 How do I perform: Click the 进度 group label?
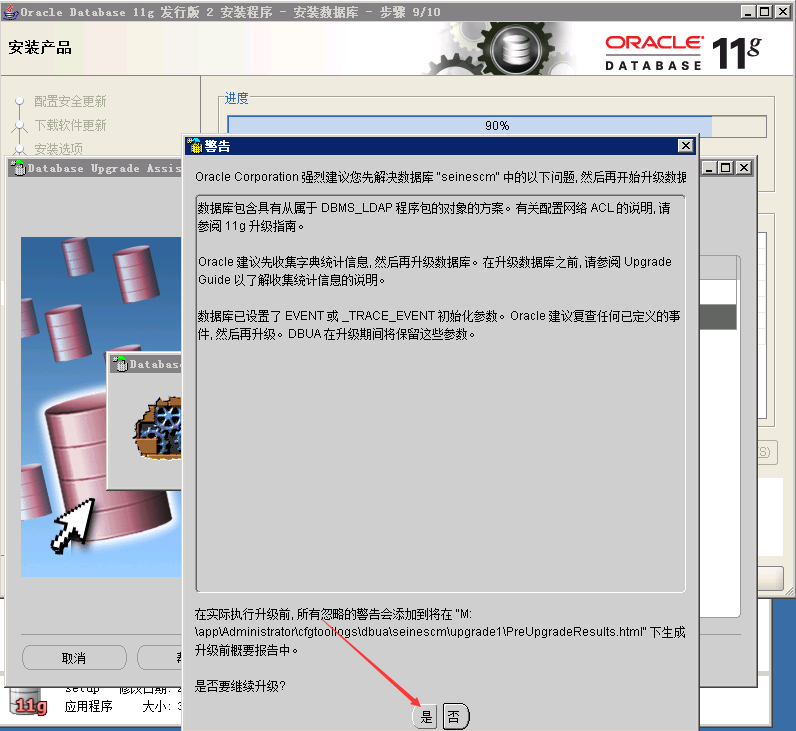tap(237, 98)
